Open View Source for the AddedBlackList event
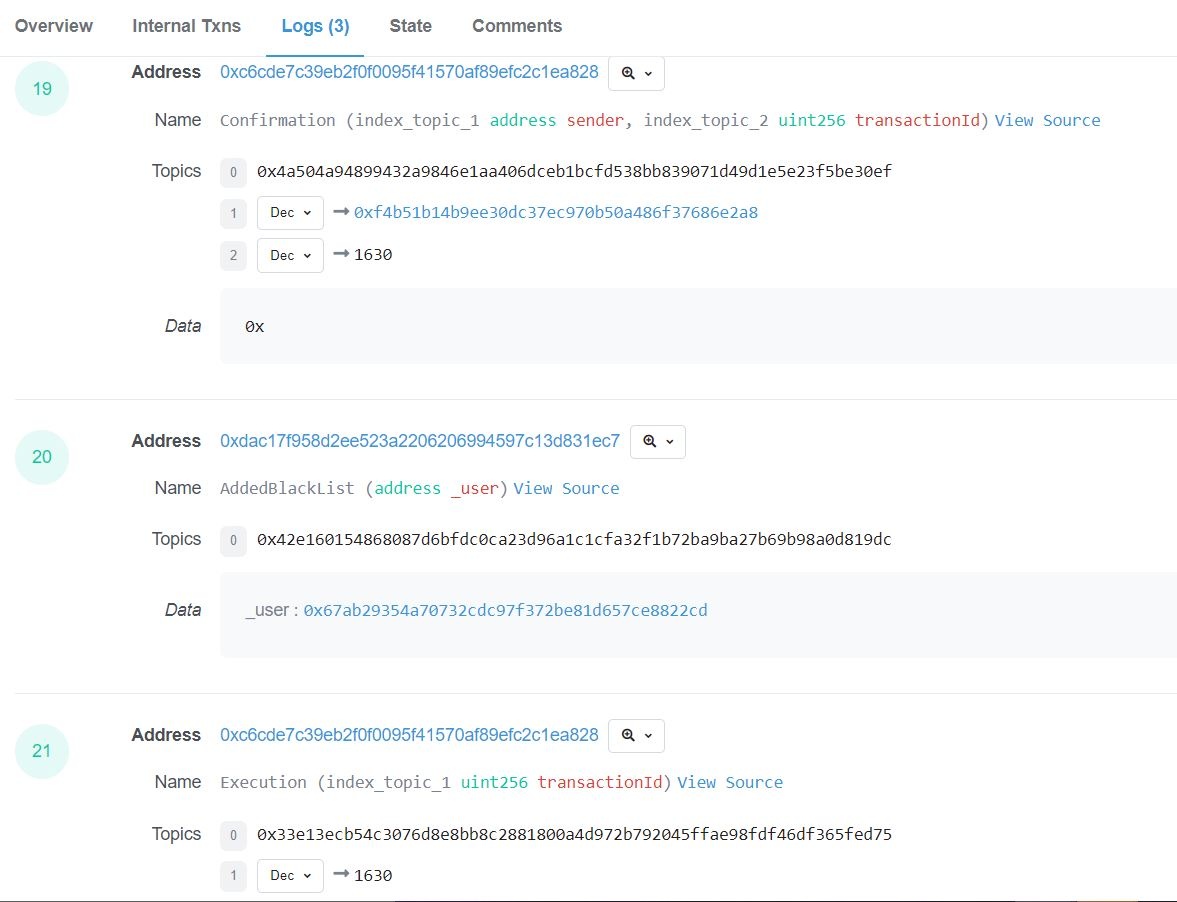1177x902 pixels. pyautogui.click(x=566, y=488)
